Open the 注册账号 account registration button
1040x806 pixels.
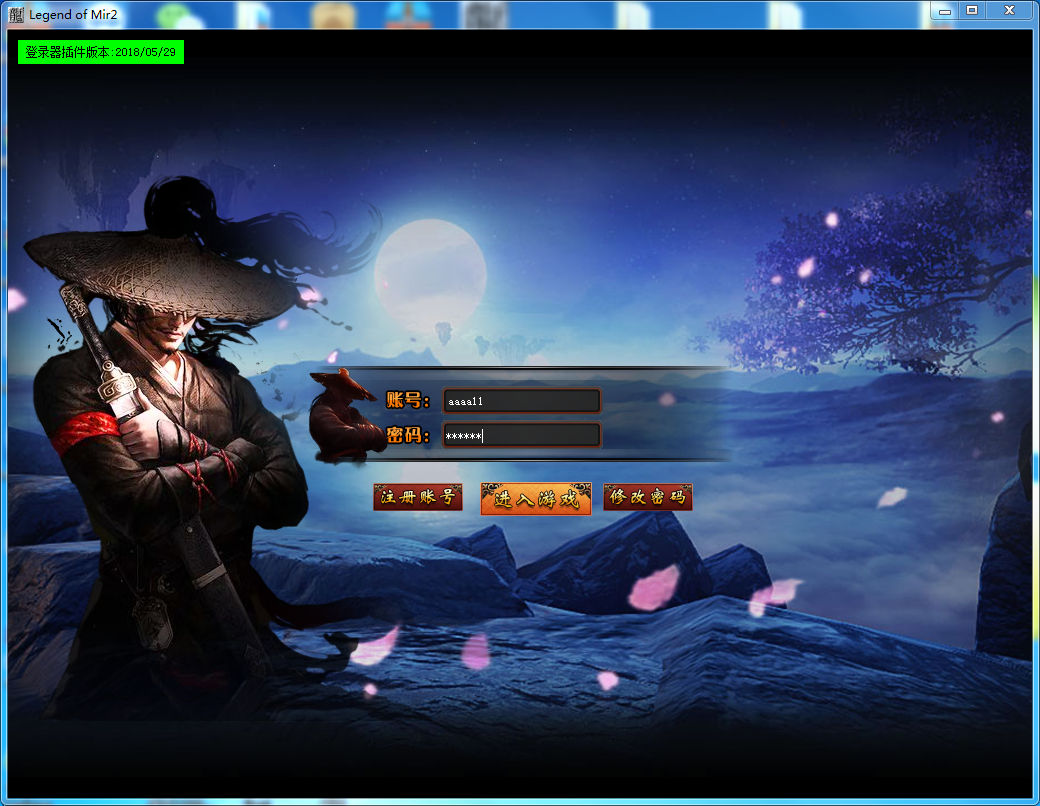(418, 497)
